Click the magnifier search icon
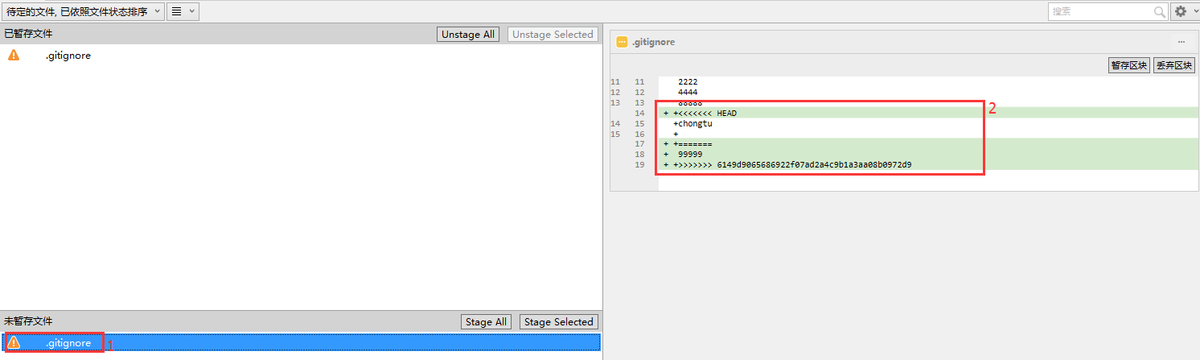Image resolution: width=1200 pixels, height=360 pixels. coord(1159,11)
